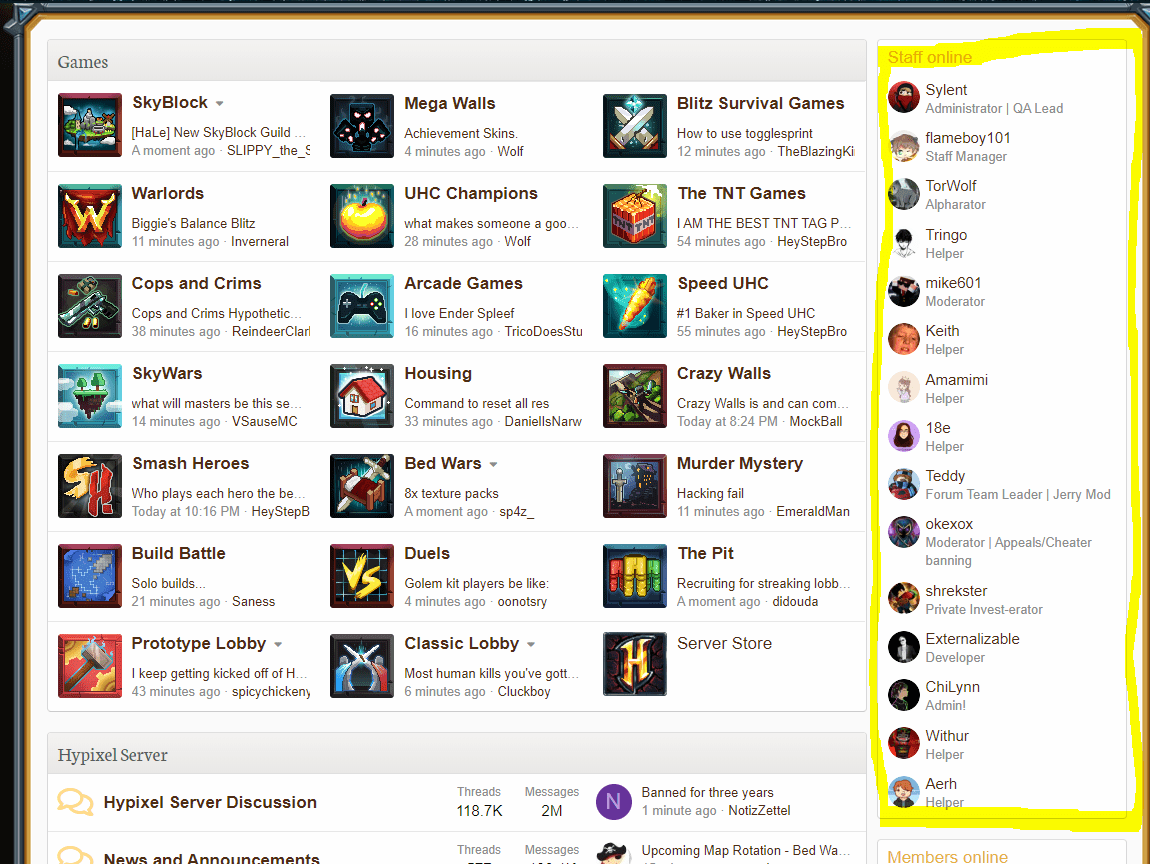Open the Build Battle blueprint icon
The height and width of the screenshot is (864, 1150).
point(89,576)
